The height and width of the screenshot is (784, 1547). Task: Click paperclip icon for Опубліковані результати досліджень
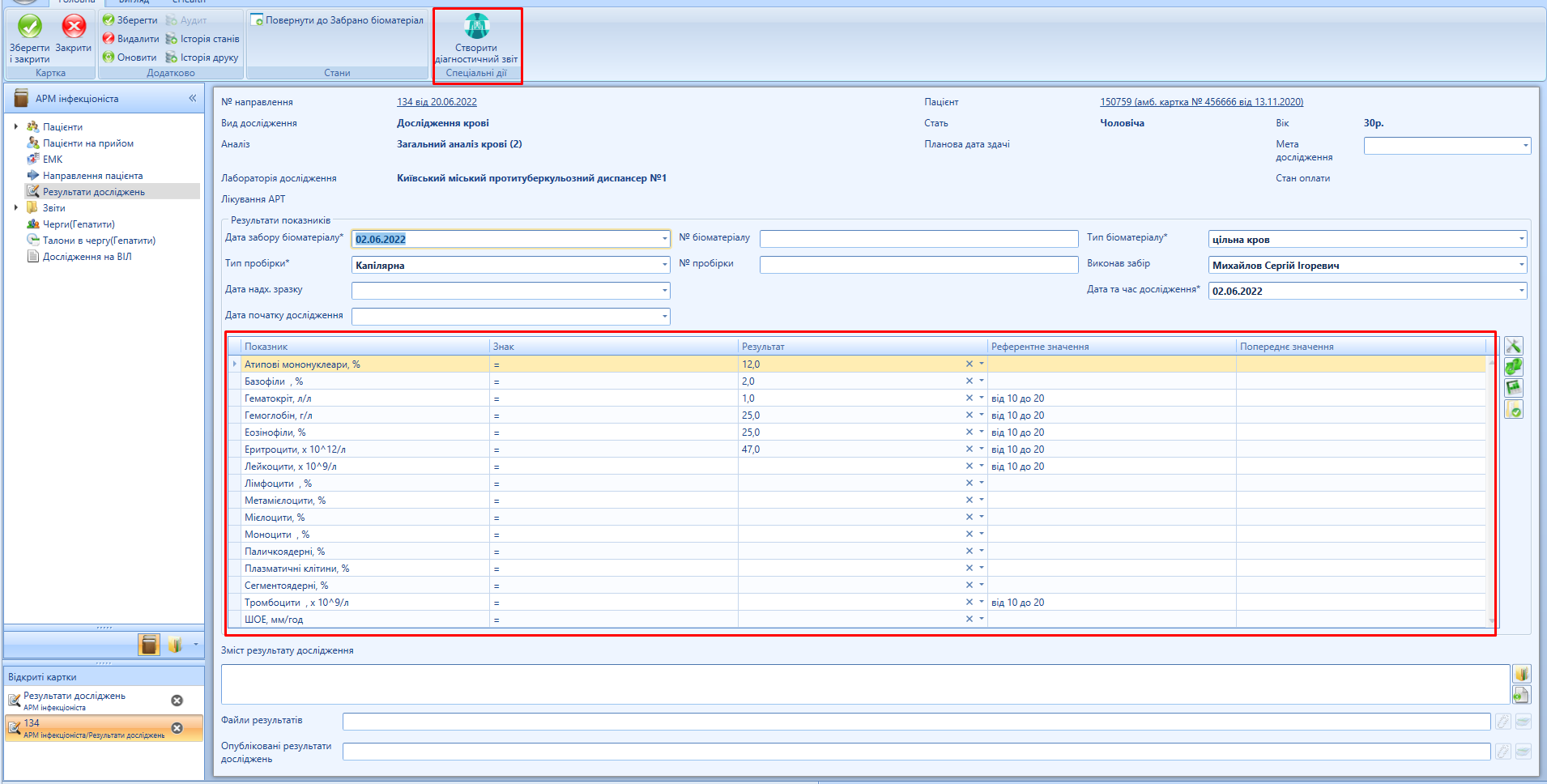pyautogui.click(x=1502, y=752)
